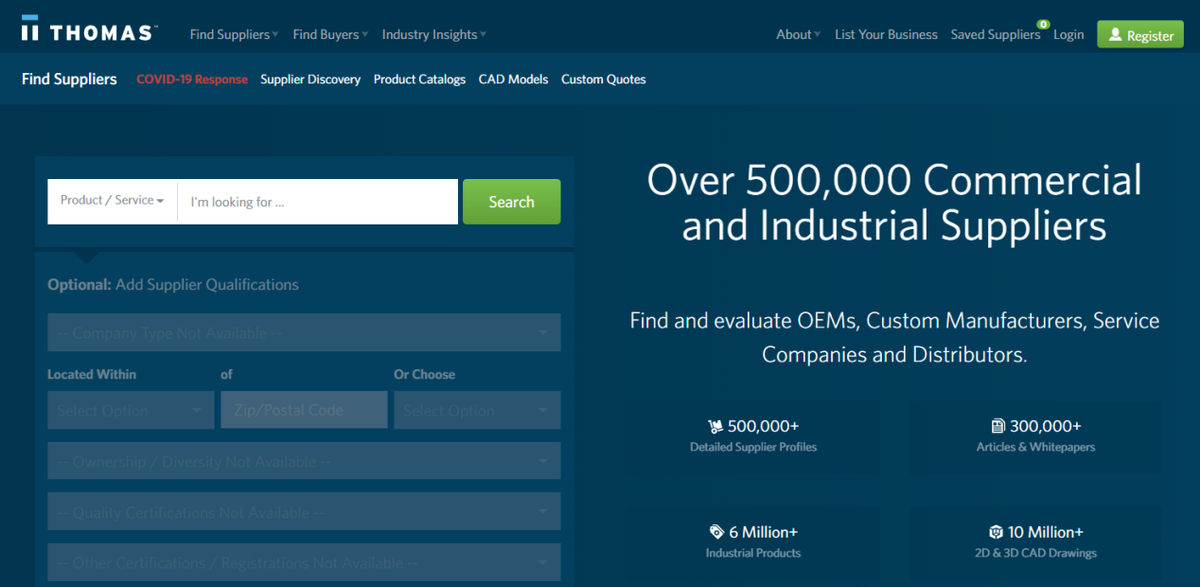Go to CAD Models

(x=513, y=80)
